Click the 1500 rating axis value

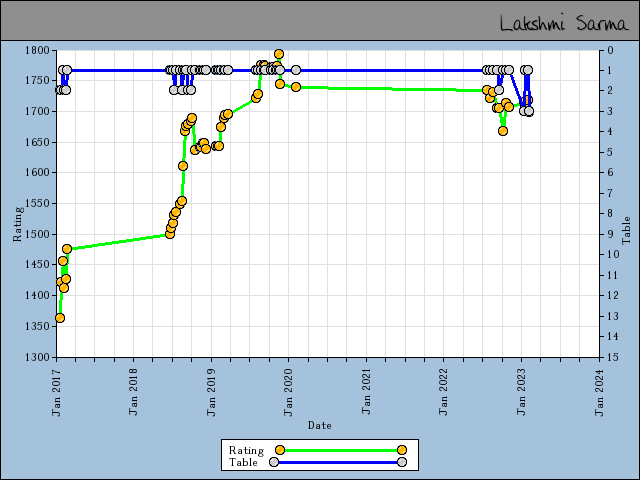(37, 234)
